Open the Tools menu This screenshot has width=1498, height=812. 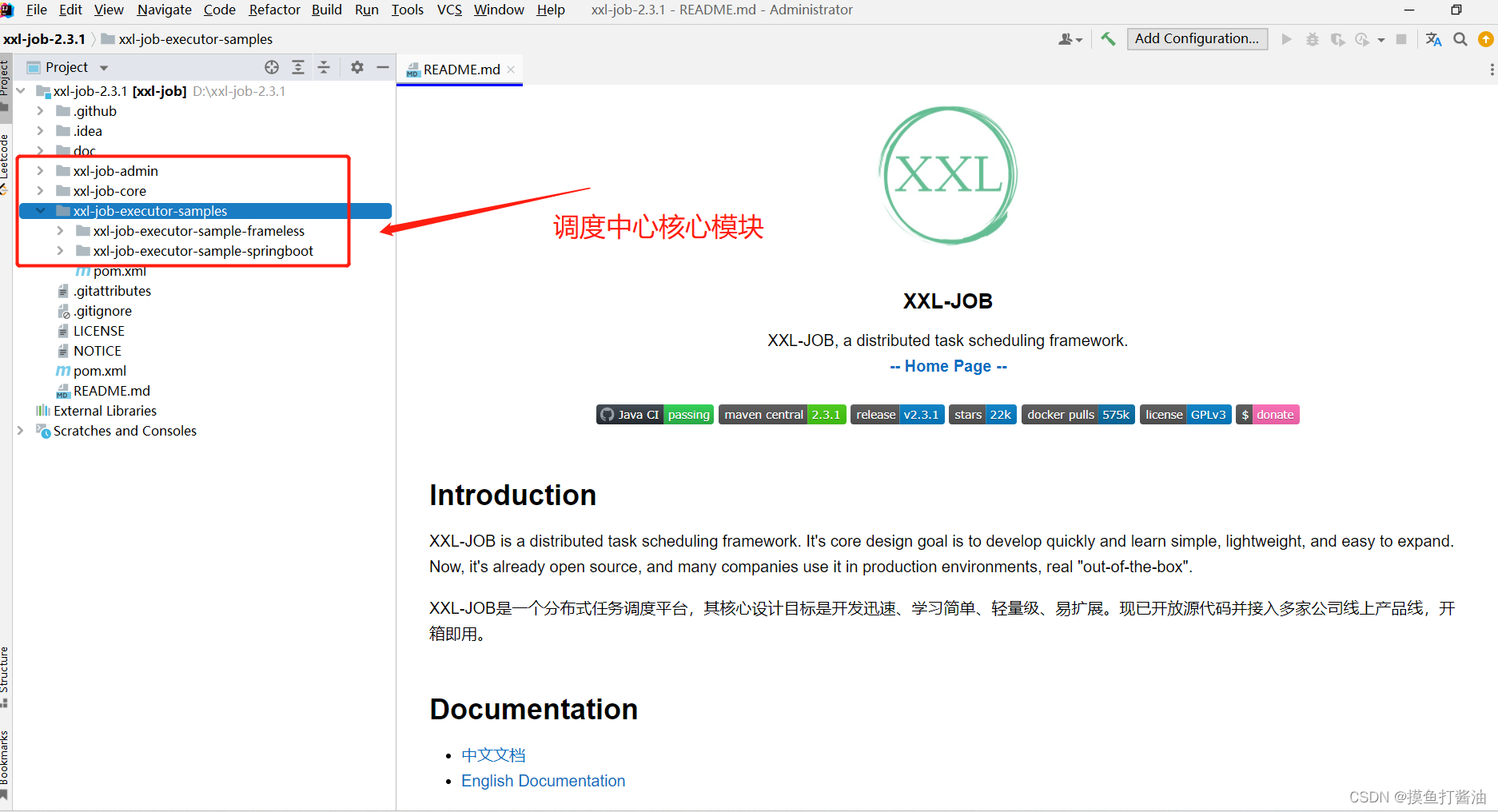point(408,10)
